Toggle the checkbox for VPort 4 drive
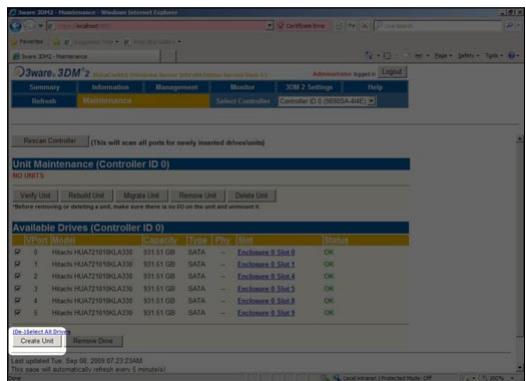Screen dimensions: 526x381 [17, 300]
